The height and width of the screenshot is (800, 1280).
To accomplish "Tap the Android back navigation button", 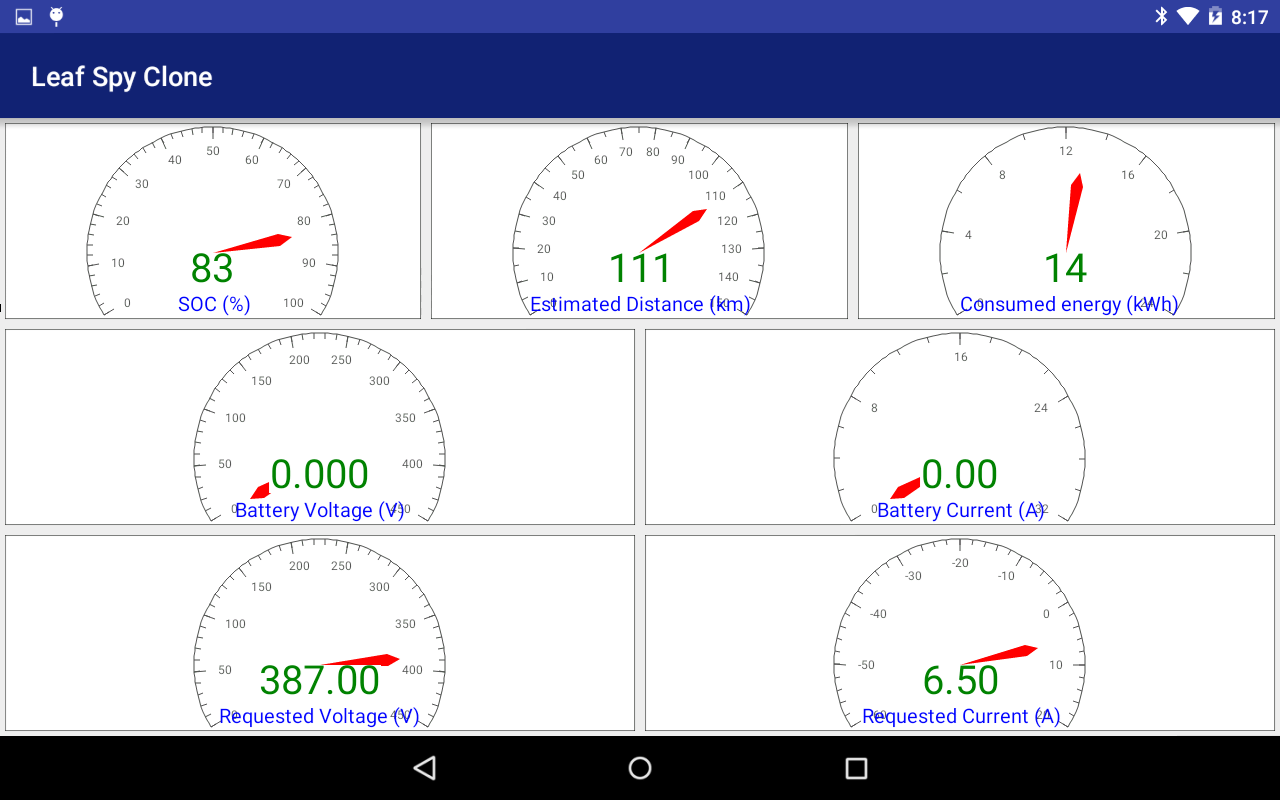I will pyautogui.click(x=425, y=768).
